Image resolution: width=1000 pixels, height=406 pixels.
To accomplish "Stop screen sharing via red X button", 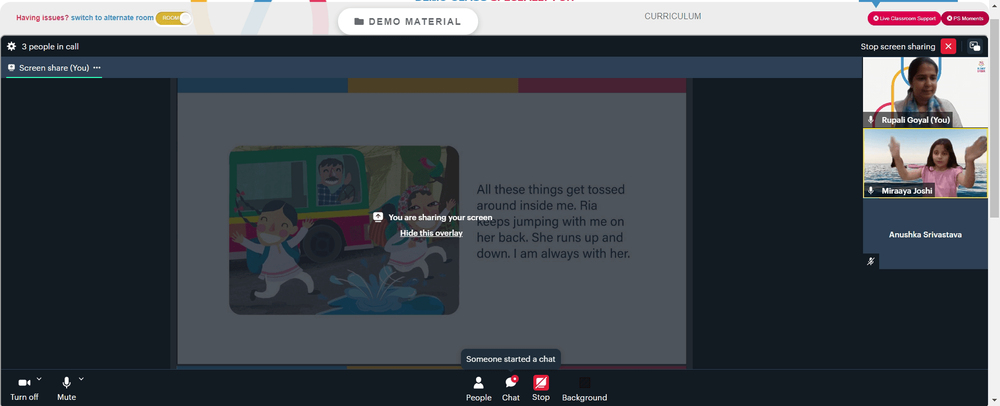I will pyautogui.click(x=948, y=47).
